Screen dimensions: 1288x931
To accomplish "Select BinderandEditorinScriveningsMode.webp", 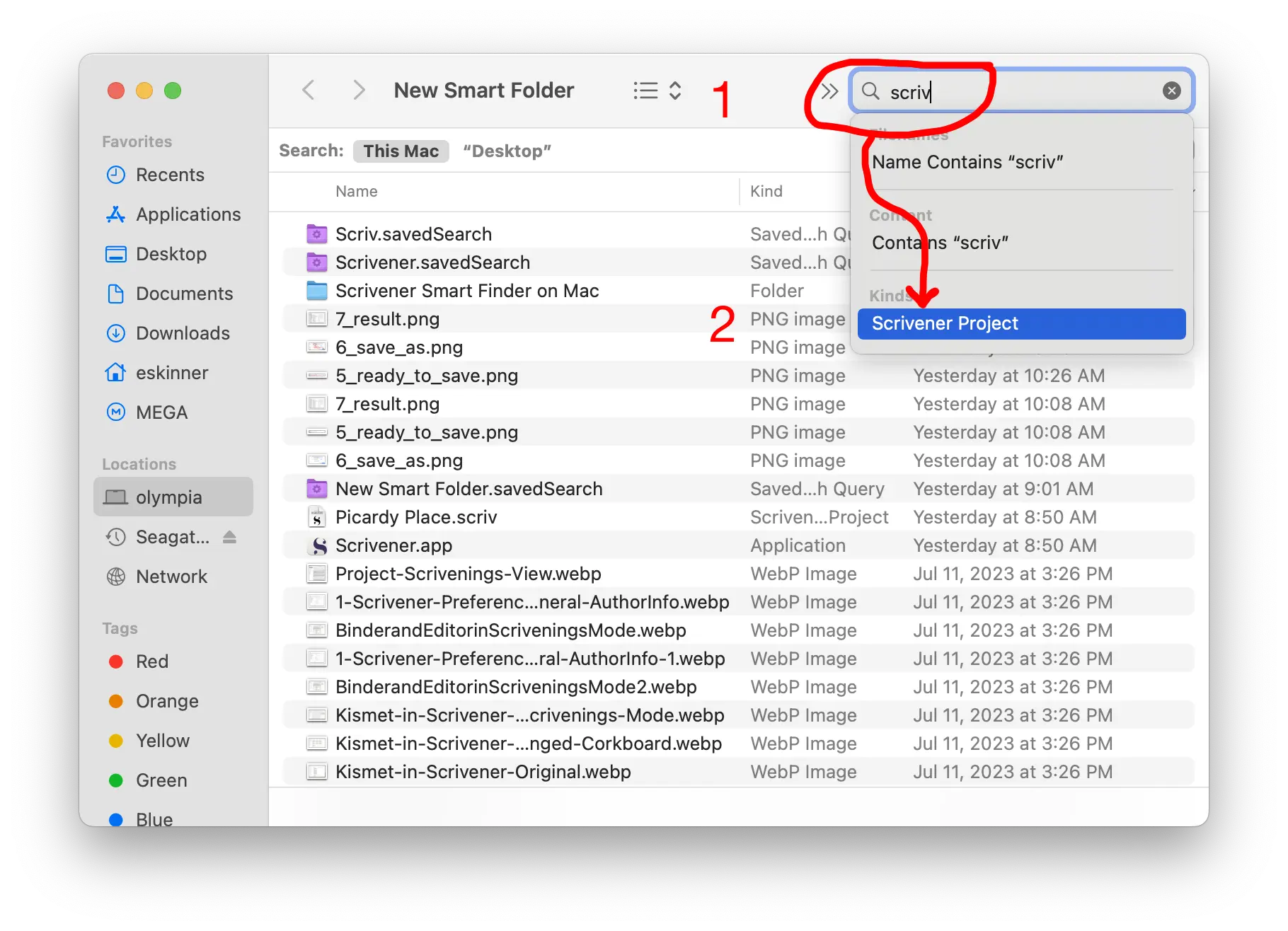I will (x=511, y=630).
